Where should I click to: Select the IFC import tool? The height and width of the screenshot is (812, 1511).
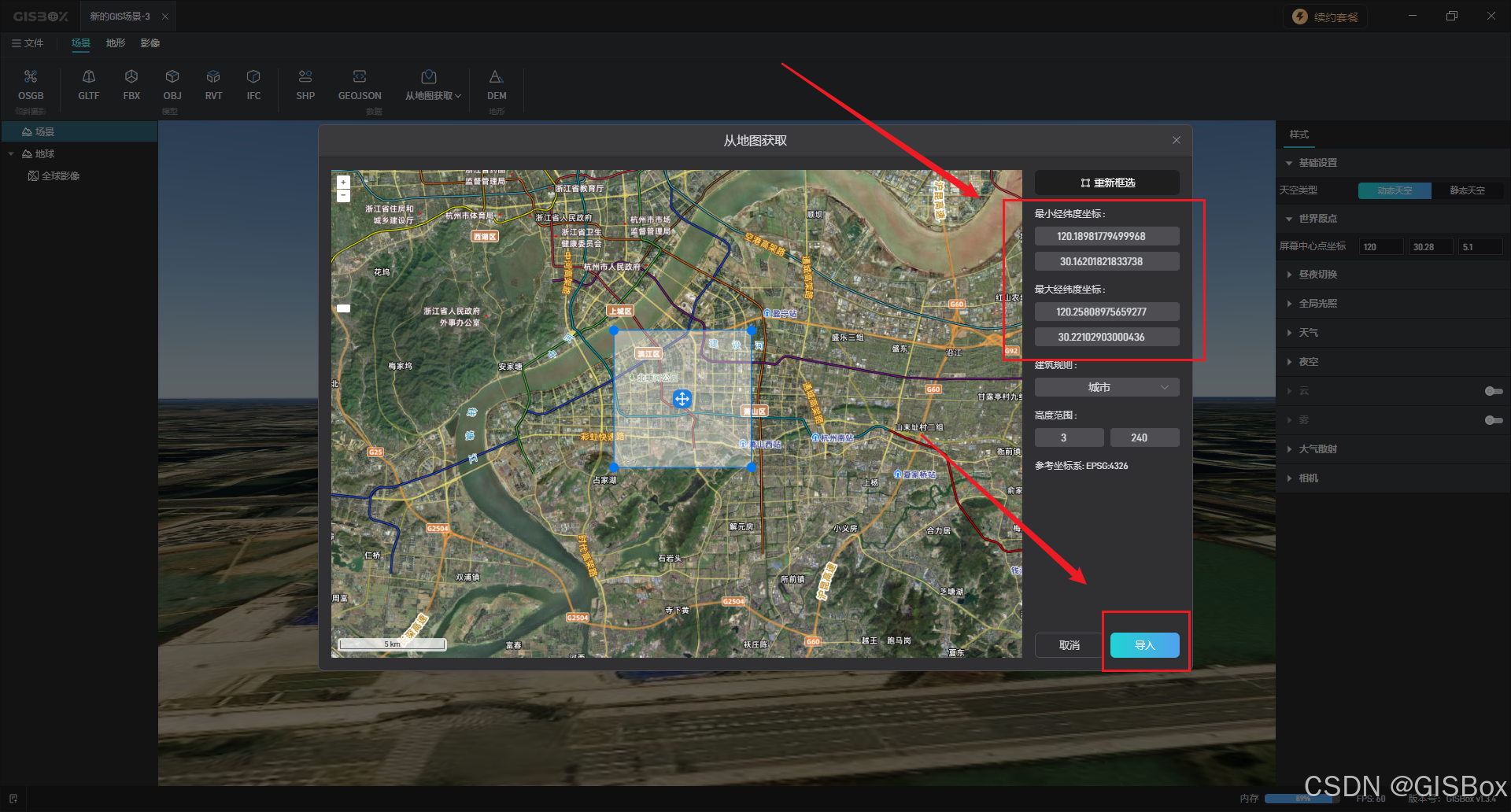253,85
